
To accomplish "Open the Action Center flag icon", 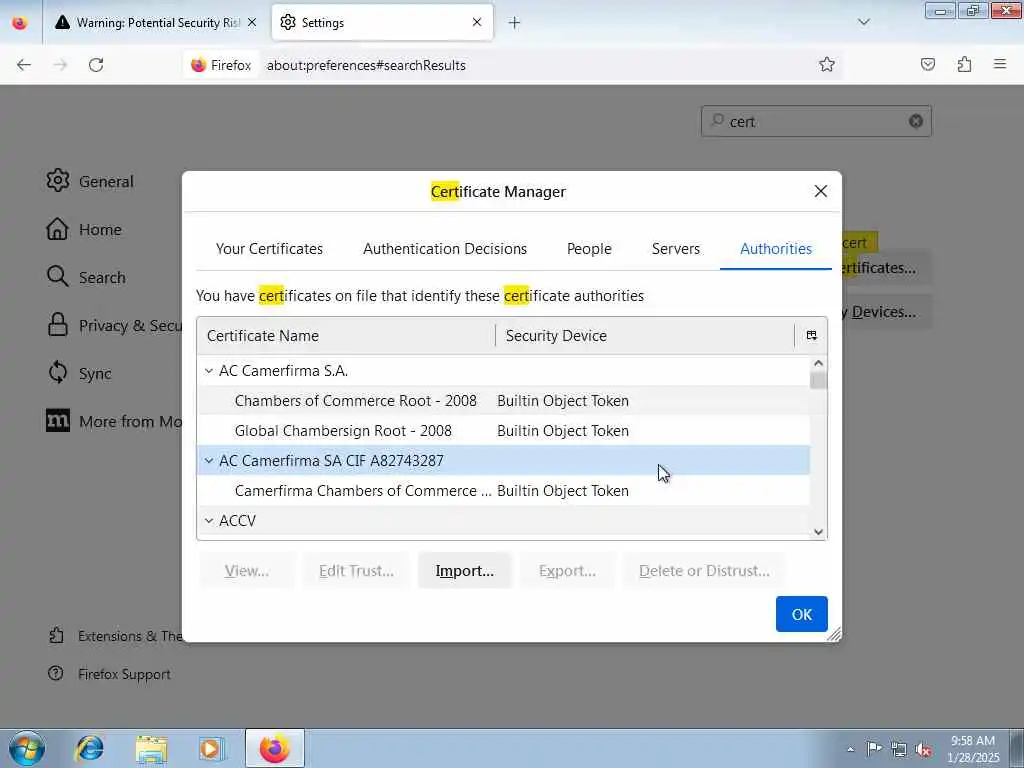I will 874,748.
